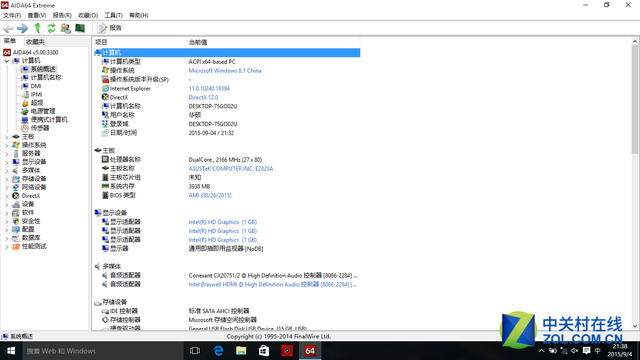Click the green Refresh icon
The image size is (640, 360).
[x=51, y=28]
